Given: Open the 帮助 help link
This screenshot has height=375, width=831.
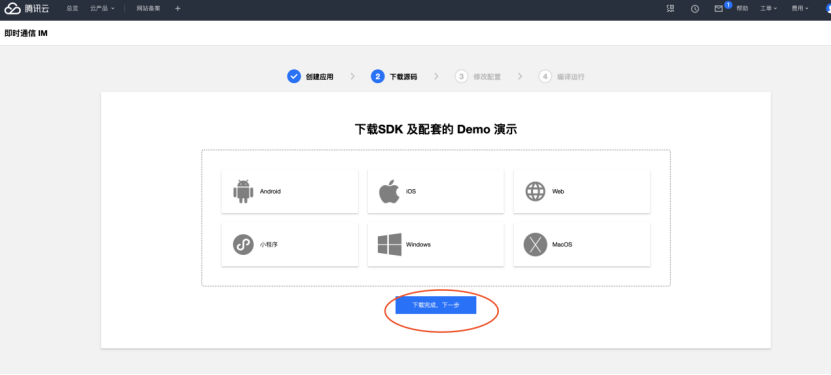Looking at the screenshot, I should (742, 8).
